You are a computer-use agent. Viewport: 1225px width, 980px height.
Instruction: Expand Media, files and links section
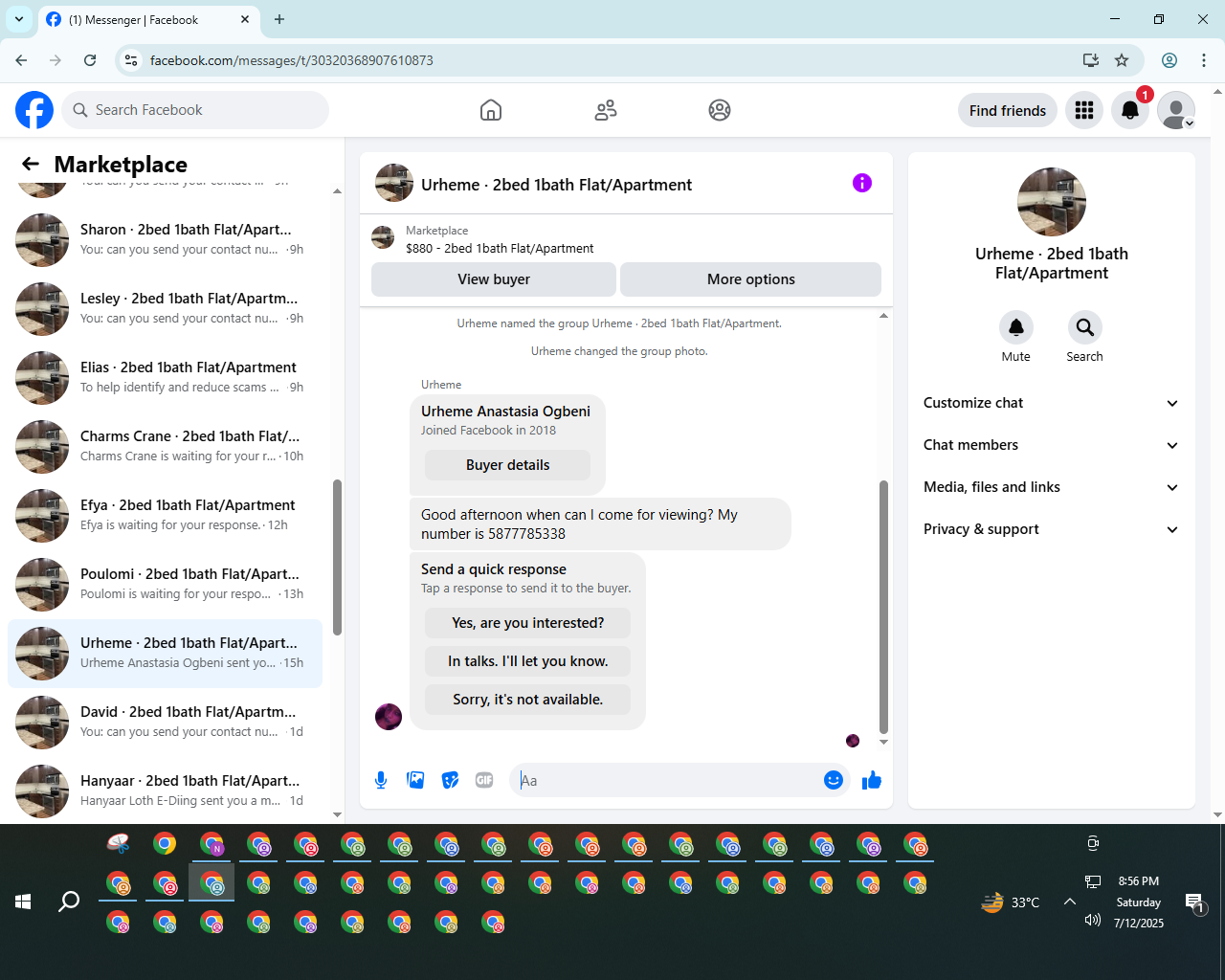pos(1052,487)
